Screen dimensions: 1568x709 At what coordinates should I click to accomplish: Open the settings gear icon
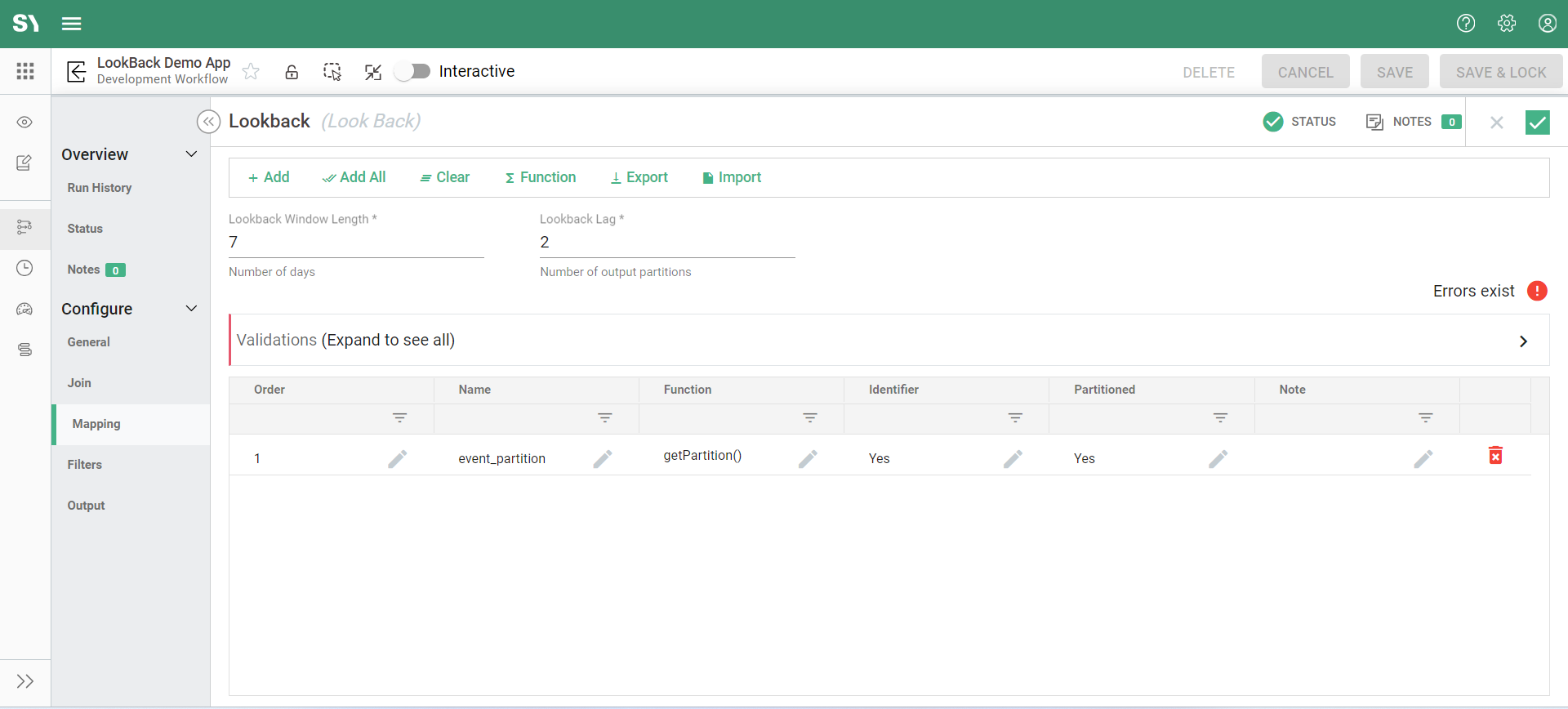pos(1507,24)
